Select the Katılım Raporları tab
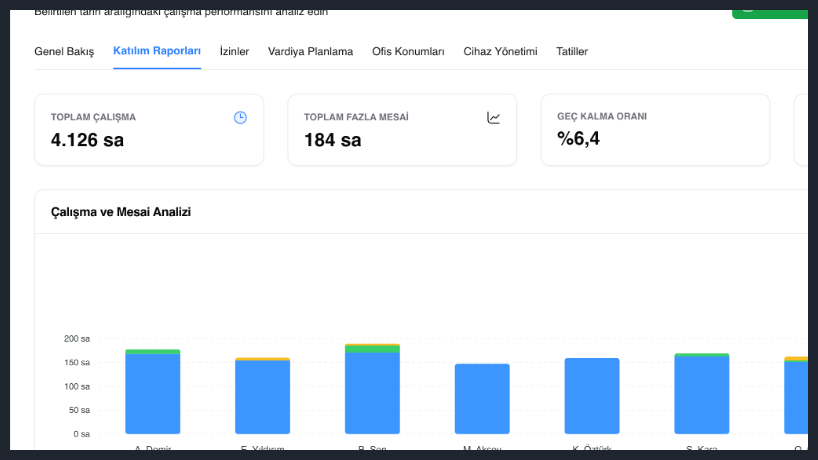The height and width of the screenshot is (460, 818). [157, 51]
